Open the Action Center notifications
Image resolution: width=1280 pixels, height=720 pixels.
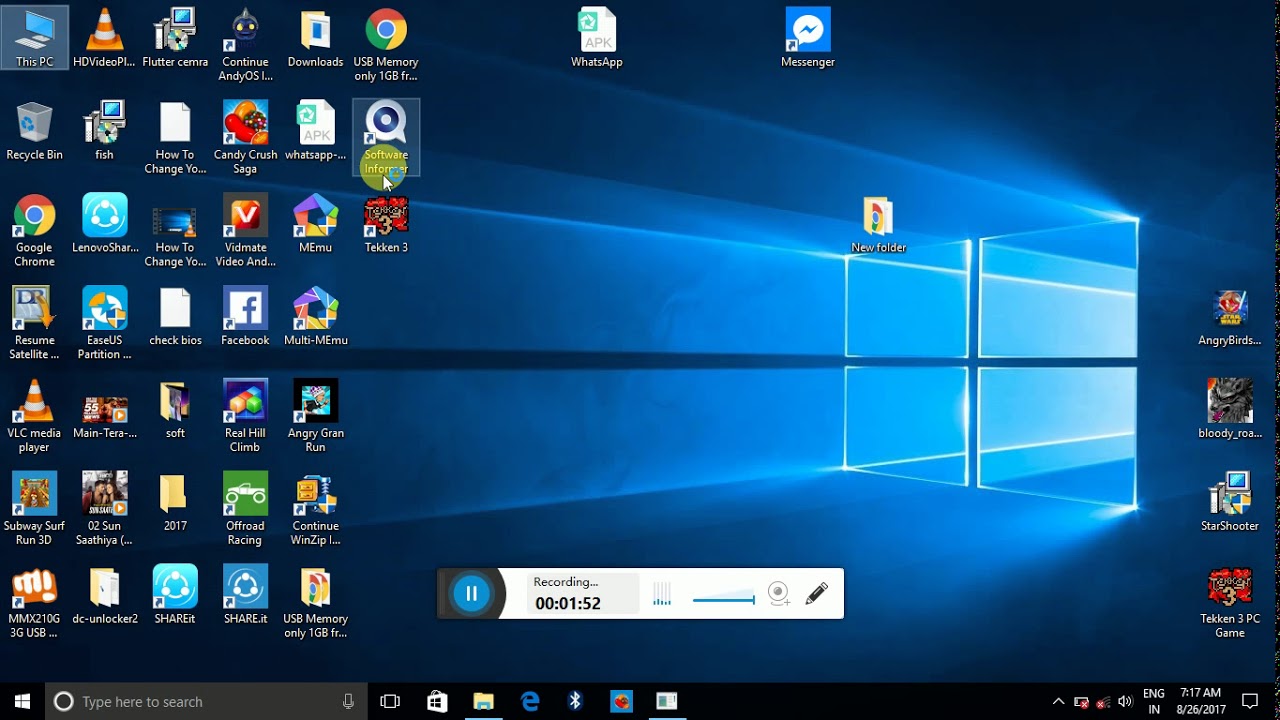pos(1250,701)
